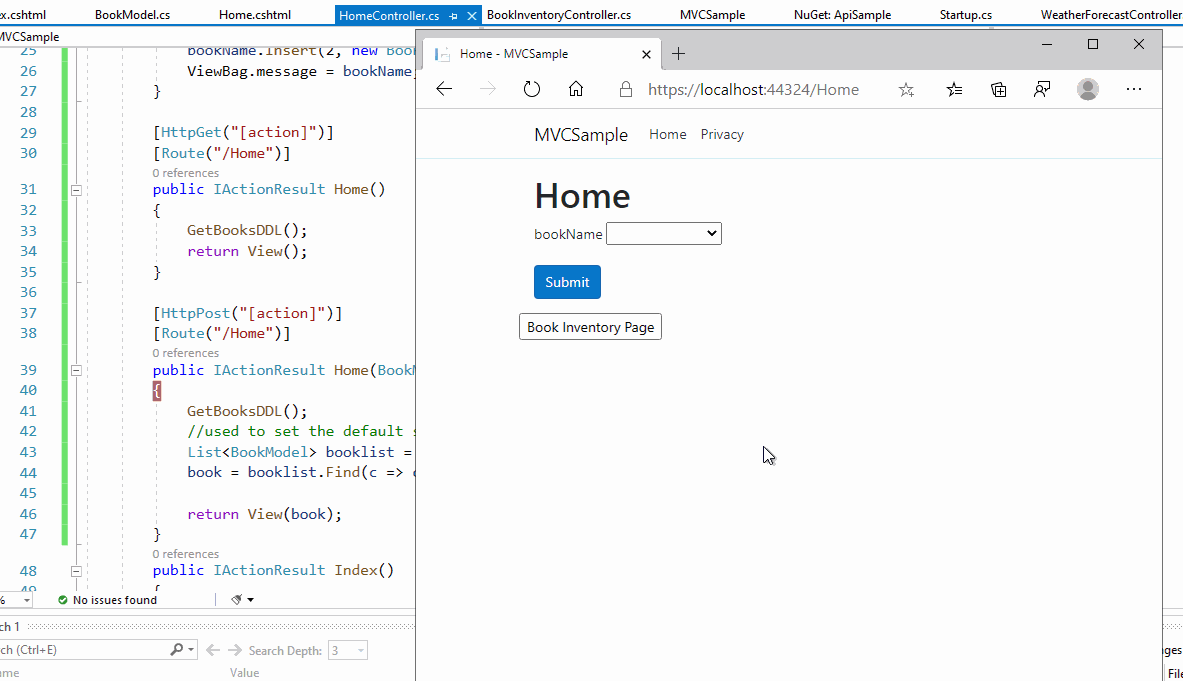This screenshot has height=681, width=1183.
Task: Open Settings and more menu
Action: point(1133,89)
